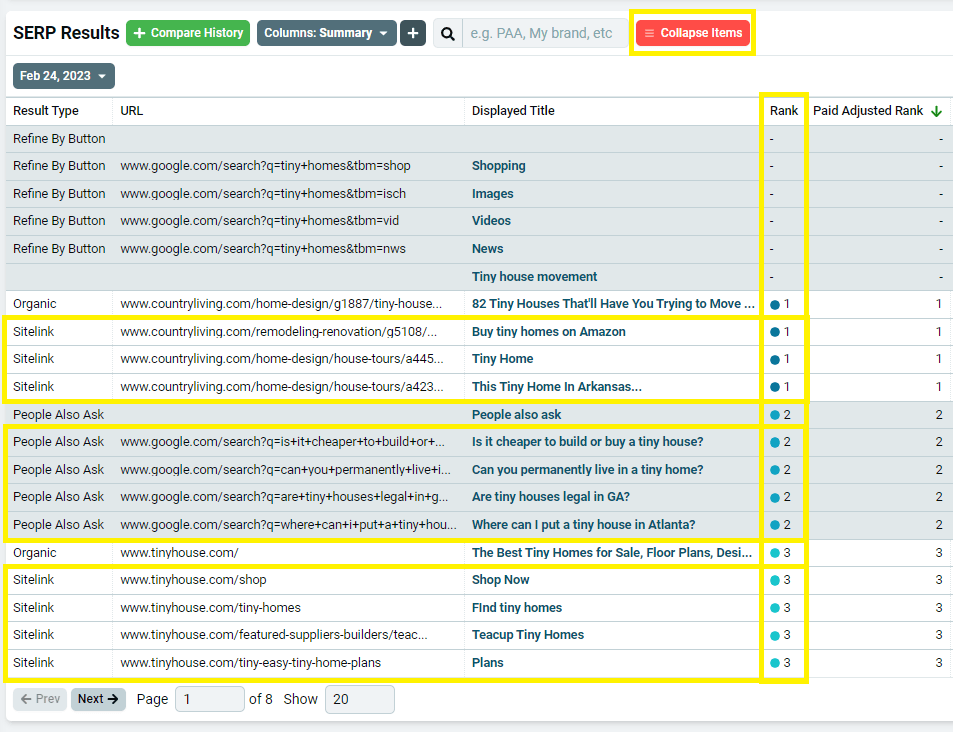This screenshot has width=953, height=732.
Task: Focus the SERP filter search field
Action: [545, 33]
